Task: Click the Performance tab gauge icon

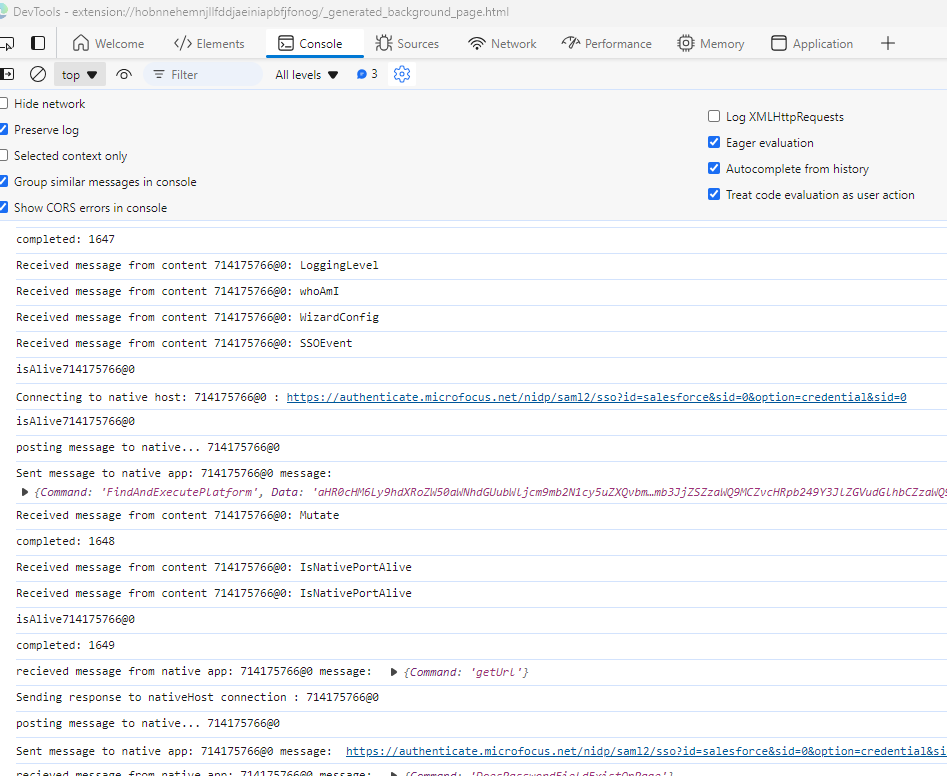Action: coord(570,43)
